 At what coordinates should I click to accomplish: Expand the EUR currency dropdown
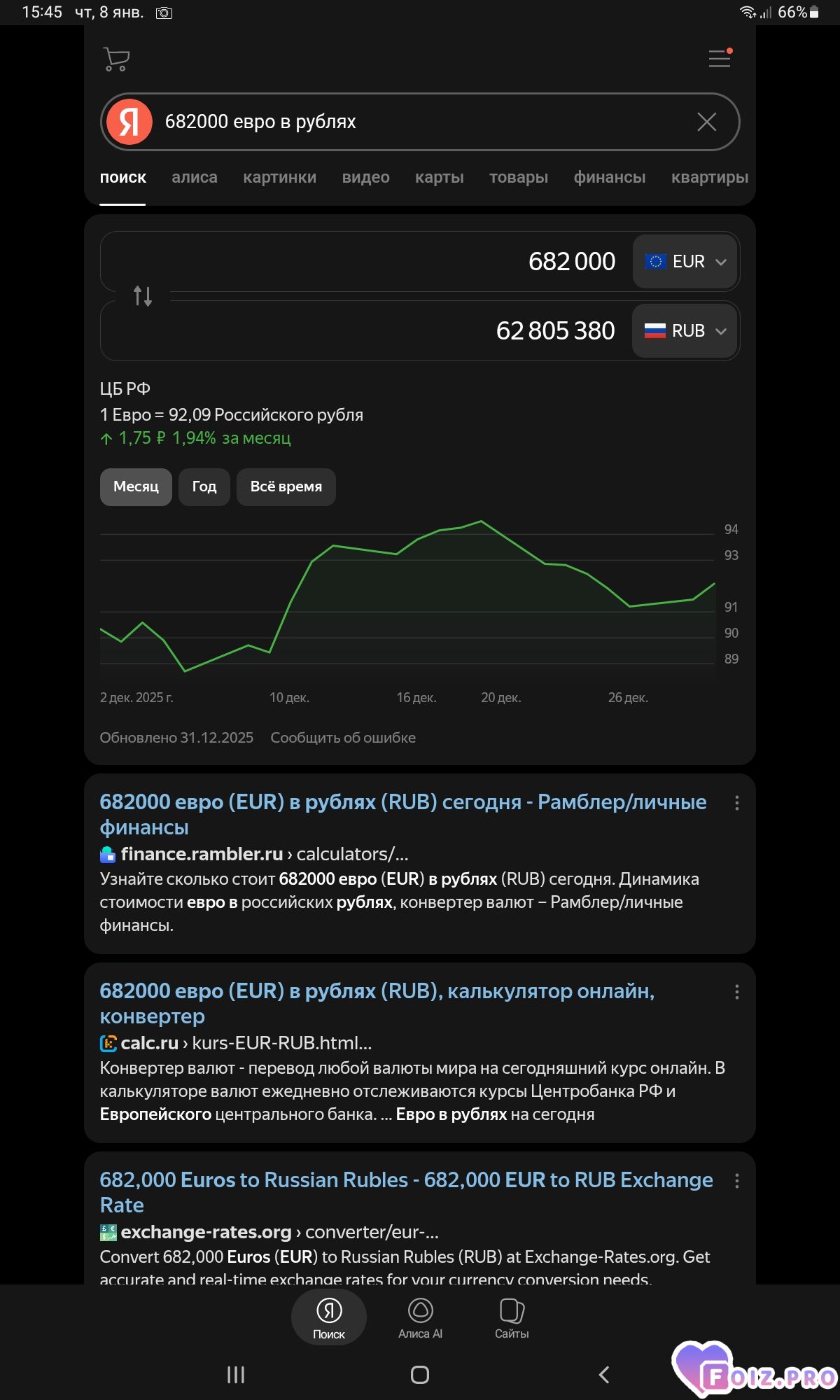[685, 262]
